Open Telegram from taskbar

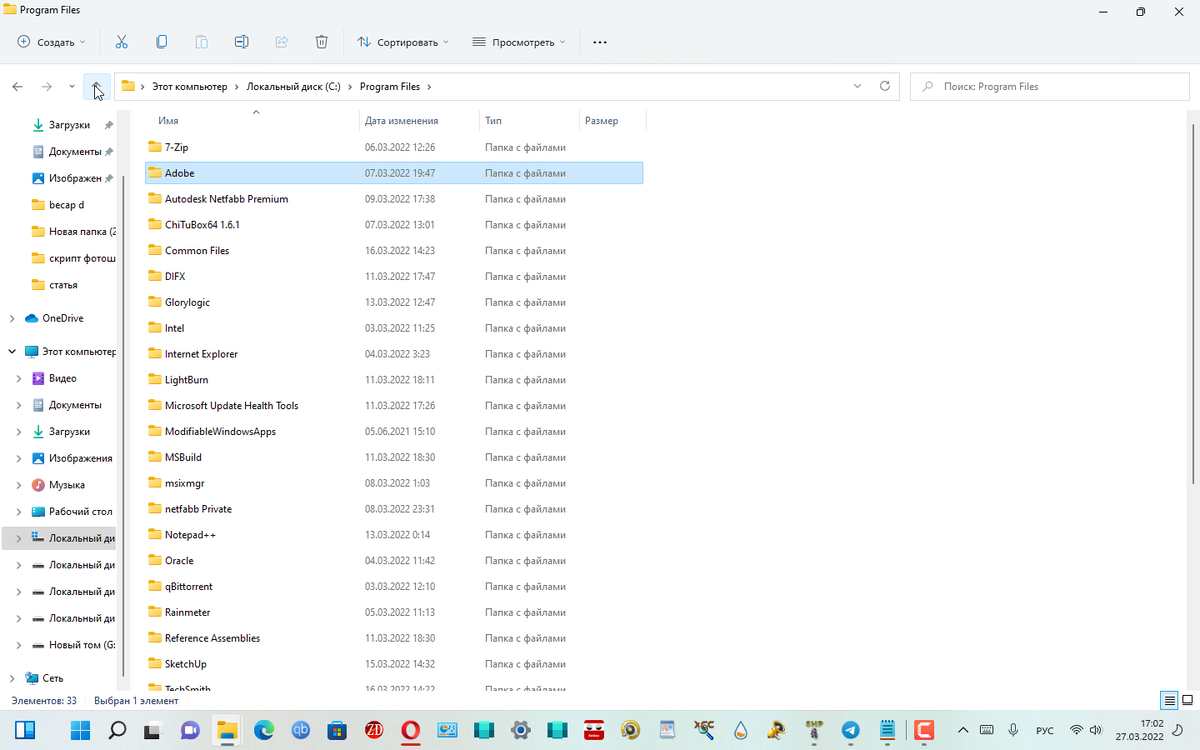click(850, 730)
